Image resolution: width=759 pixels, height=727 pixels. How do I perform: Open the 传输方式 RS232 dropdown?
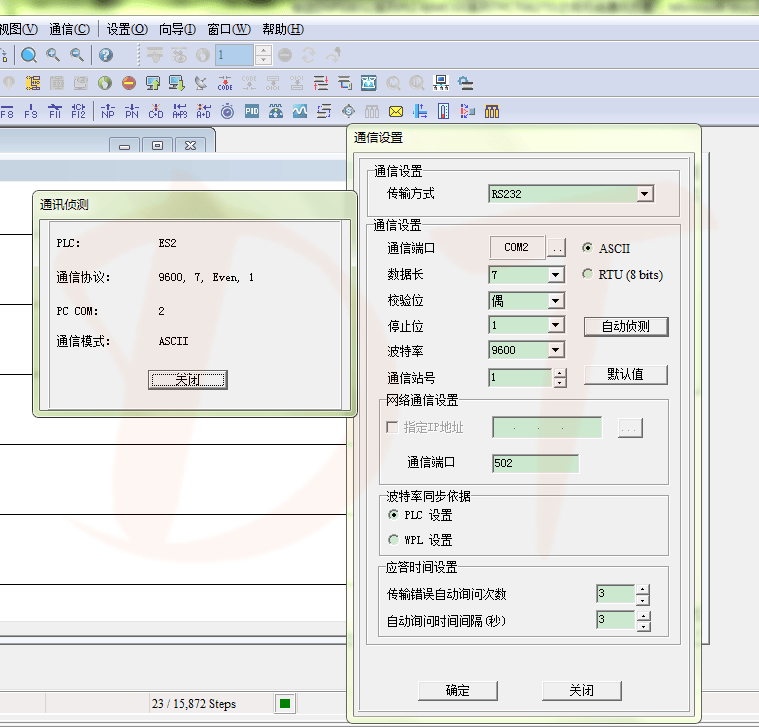(644, 194)
